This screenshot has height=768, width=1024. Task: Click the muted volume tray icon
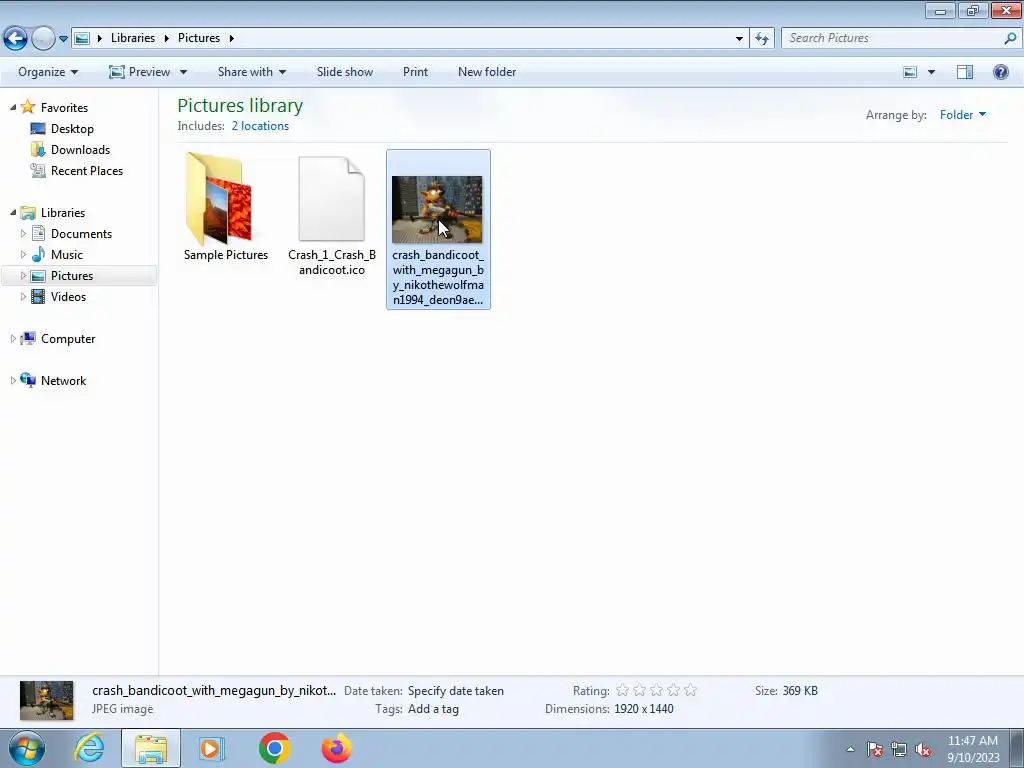click(x=923, y=749)
